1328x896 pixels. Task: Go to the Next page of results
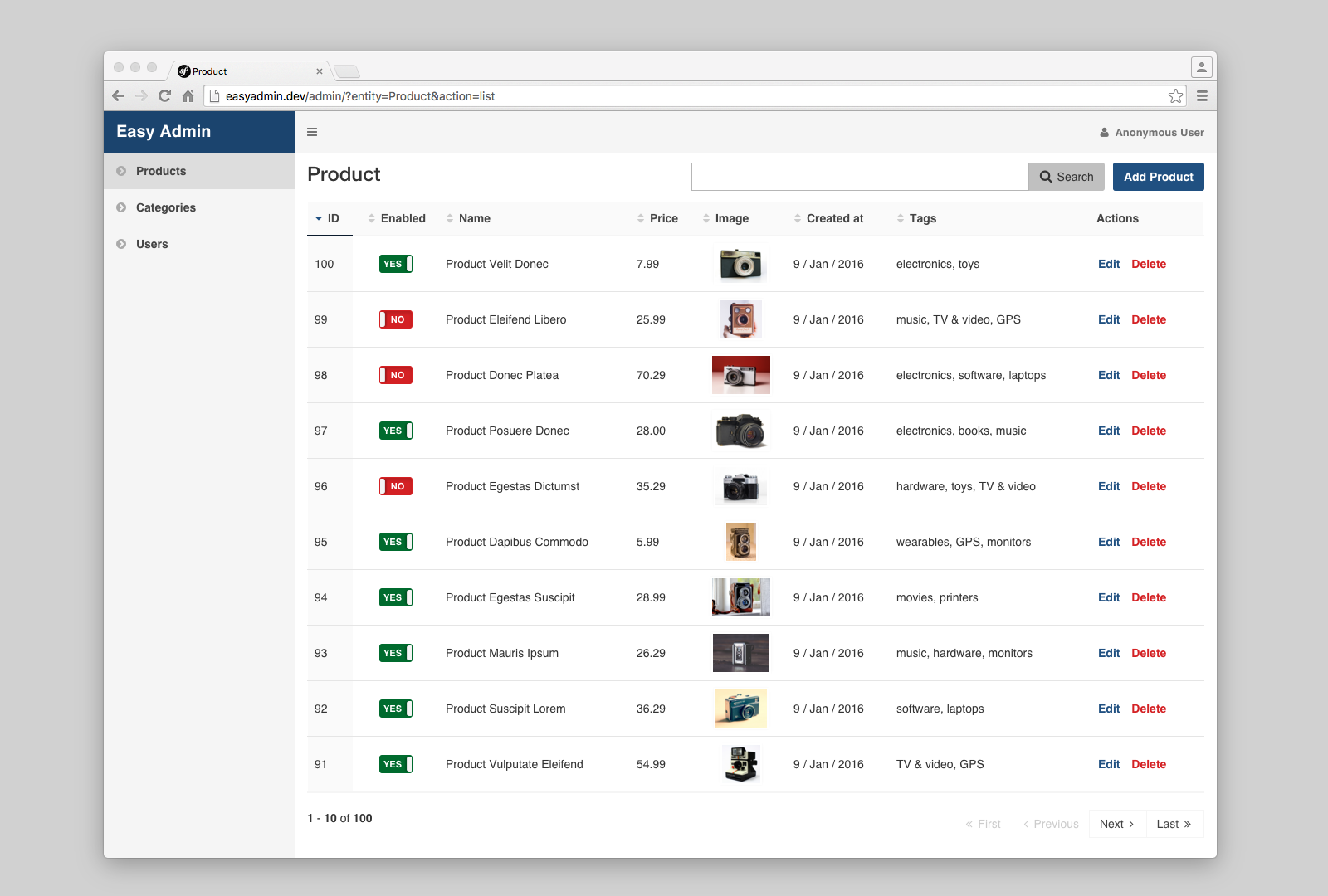click(1116, 824)
